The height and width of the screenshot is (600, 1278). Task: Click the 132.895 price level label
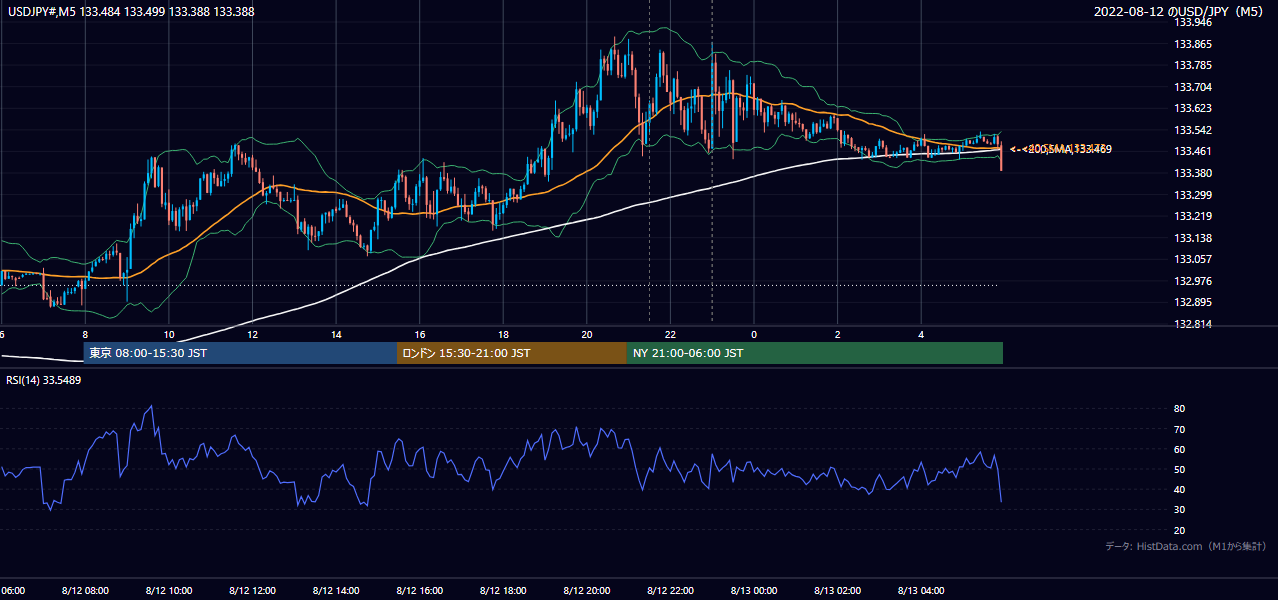click(x=1194, y=302)
